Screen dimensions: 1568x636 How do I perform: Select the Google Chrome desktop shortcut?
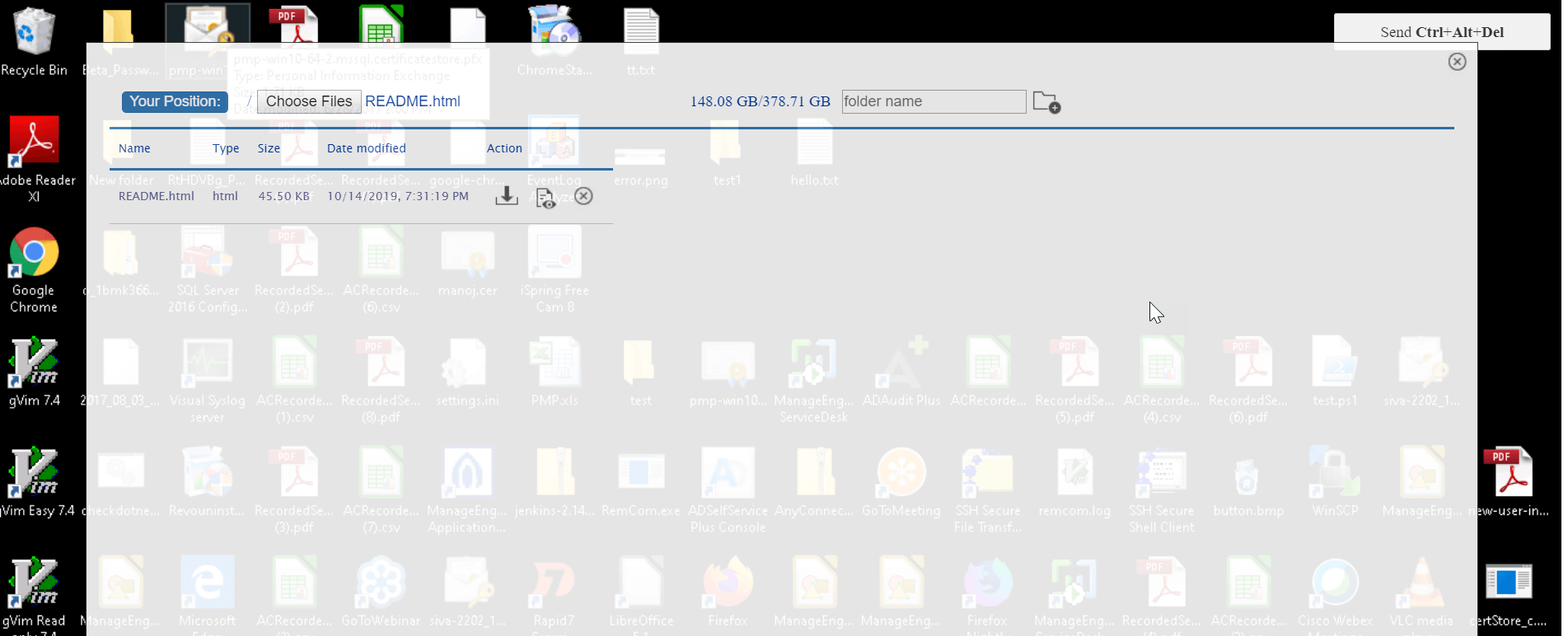[34, 270]
